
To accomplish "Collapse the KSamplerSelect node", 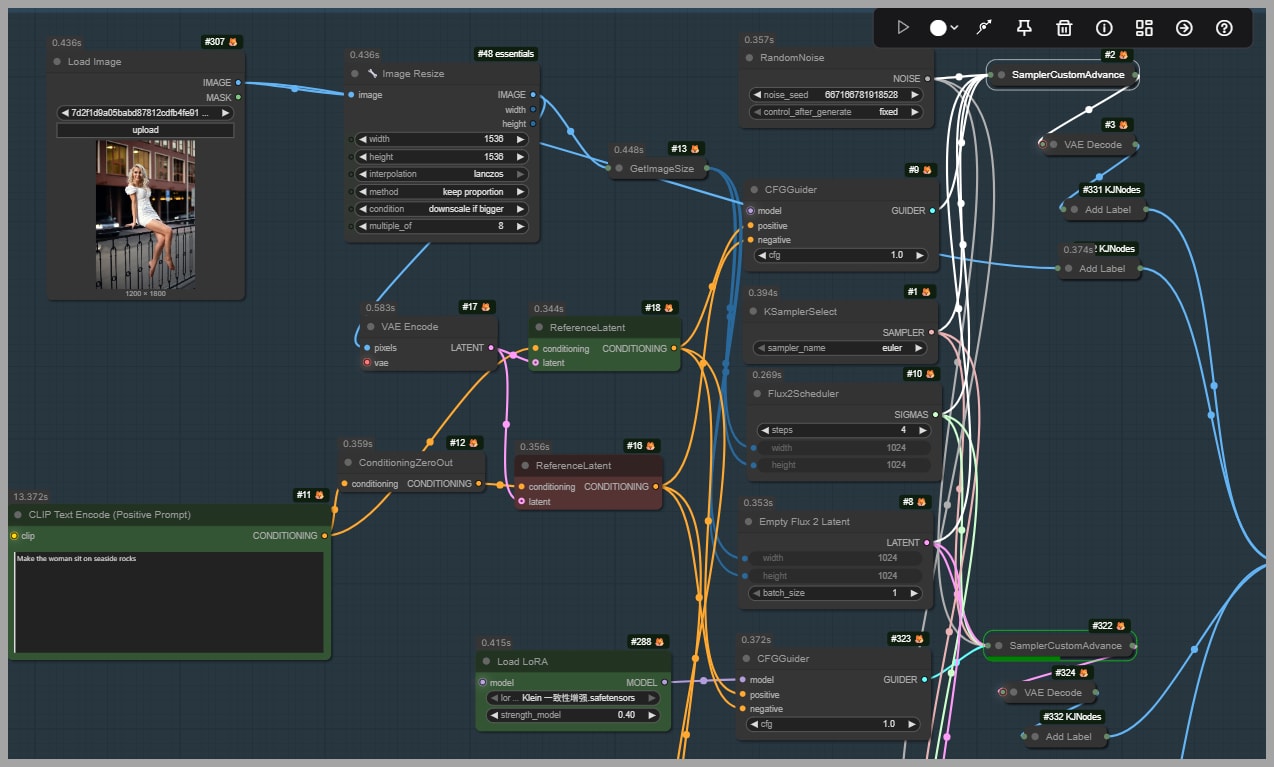I will tap(755, 312).
